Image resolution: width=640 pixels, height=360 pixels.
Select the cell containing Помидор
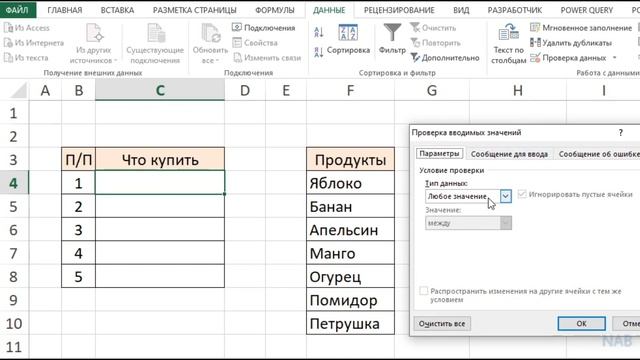(x=350, y=300)
